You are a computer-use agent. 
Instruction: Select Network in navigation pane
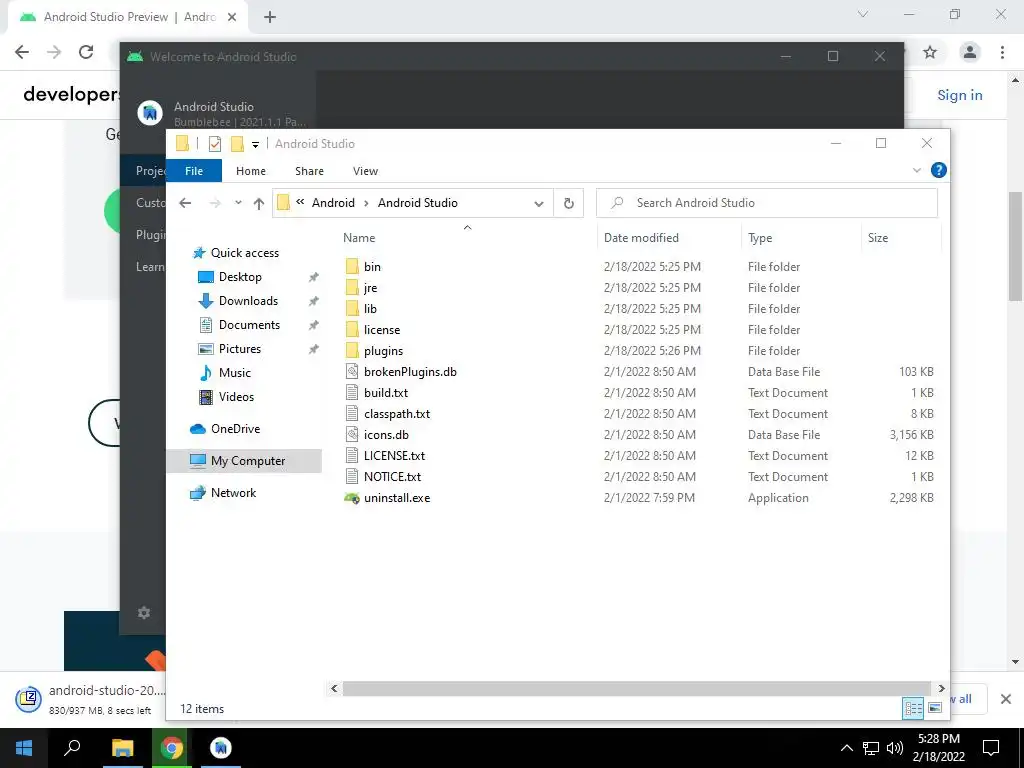(233, 493)
